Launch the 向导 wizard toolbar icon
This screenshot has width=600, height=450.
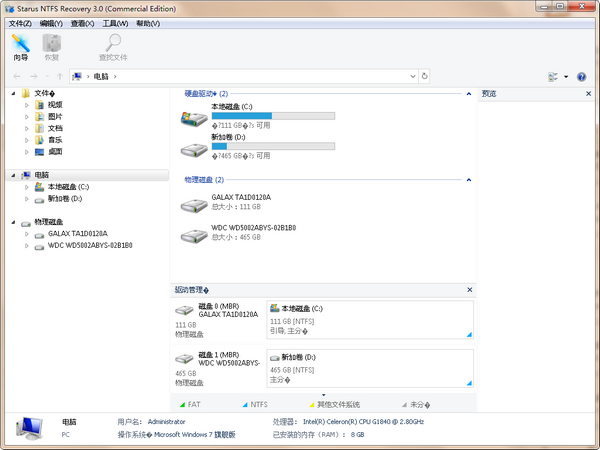(21, 46)
